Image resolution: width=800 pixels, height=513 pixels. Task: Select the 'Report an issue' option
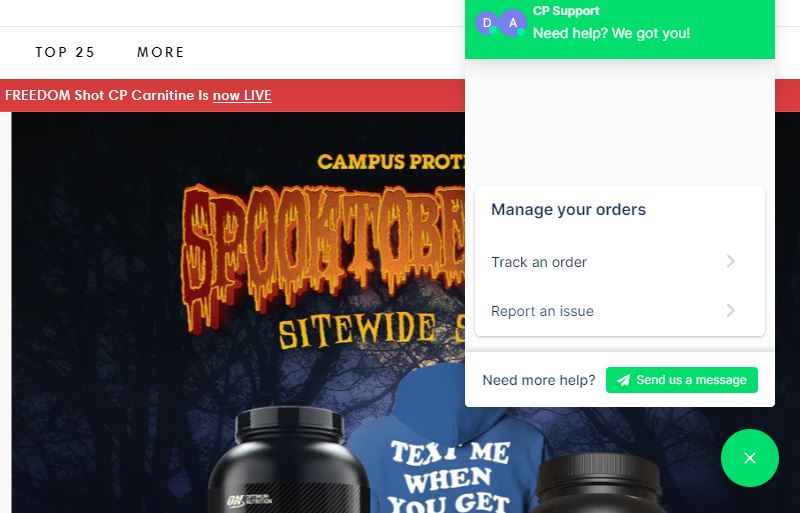coord(619,311)
